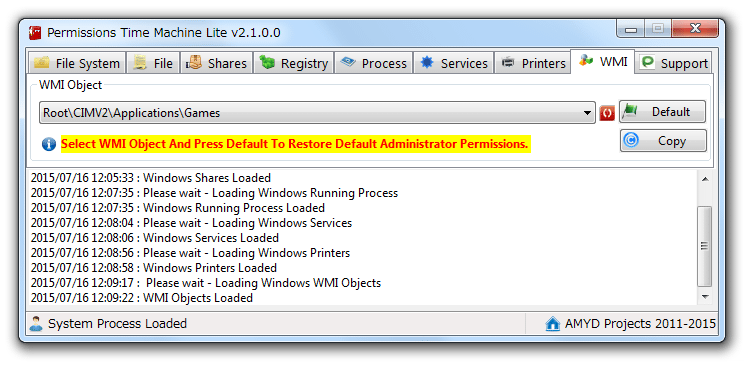
Task: Click the Copy button
Action: [x=663, y=141]
